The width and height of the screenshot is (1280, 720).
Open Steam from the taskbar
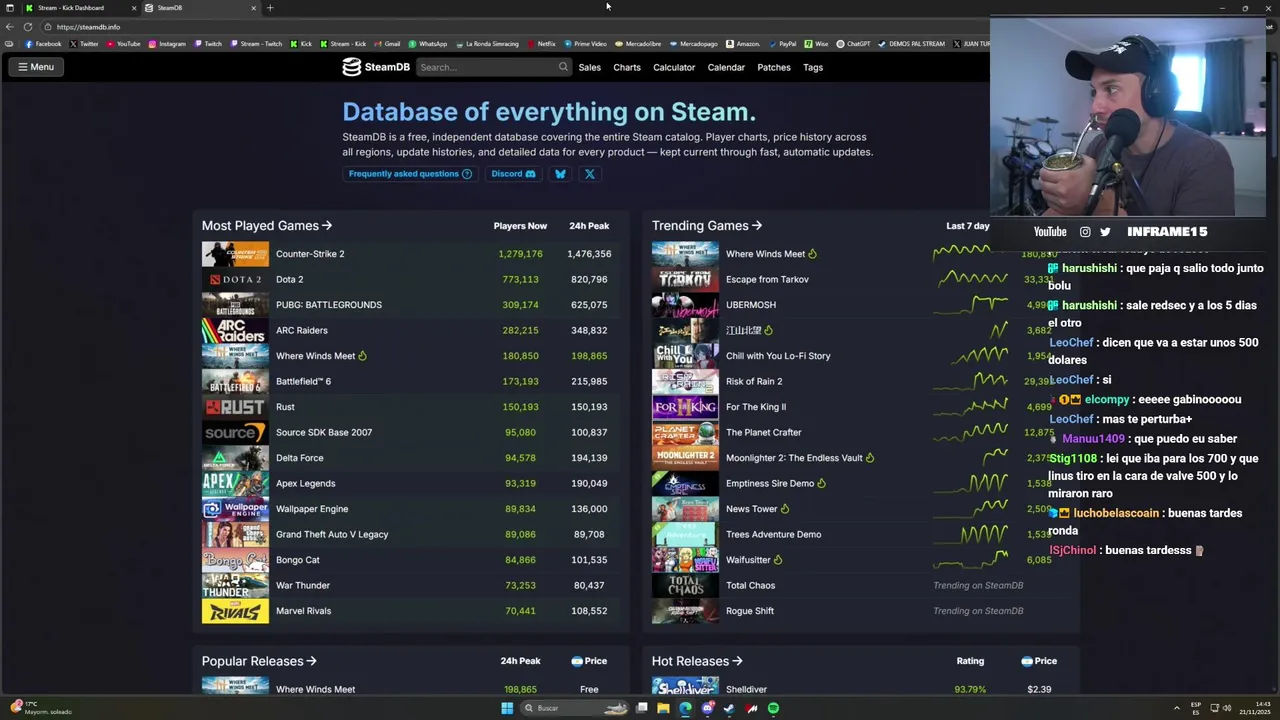point(729,708)
